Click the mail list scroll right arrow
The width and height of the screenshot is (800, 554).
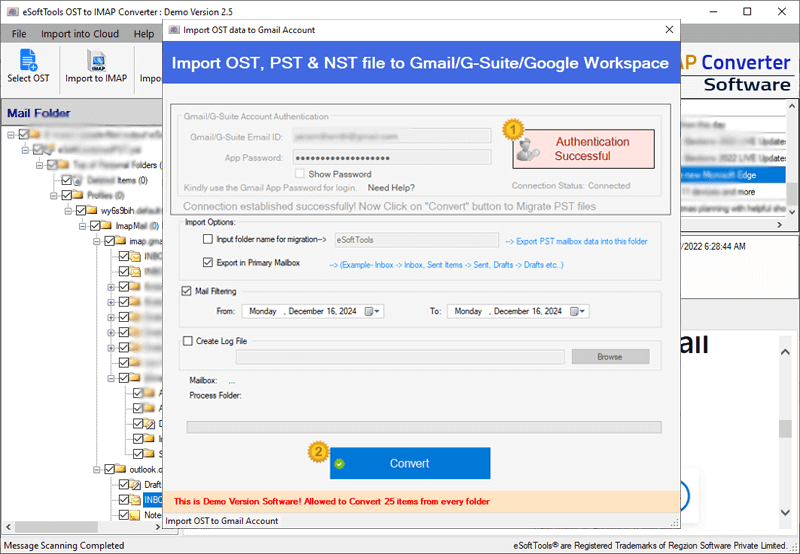[x=779, y=224]
